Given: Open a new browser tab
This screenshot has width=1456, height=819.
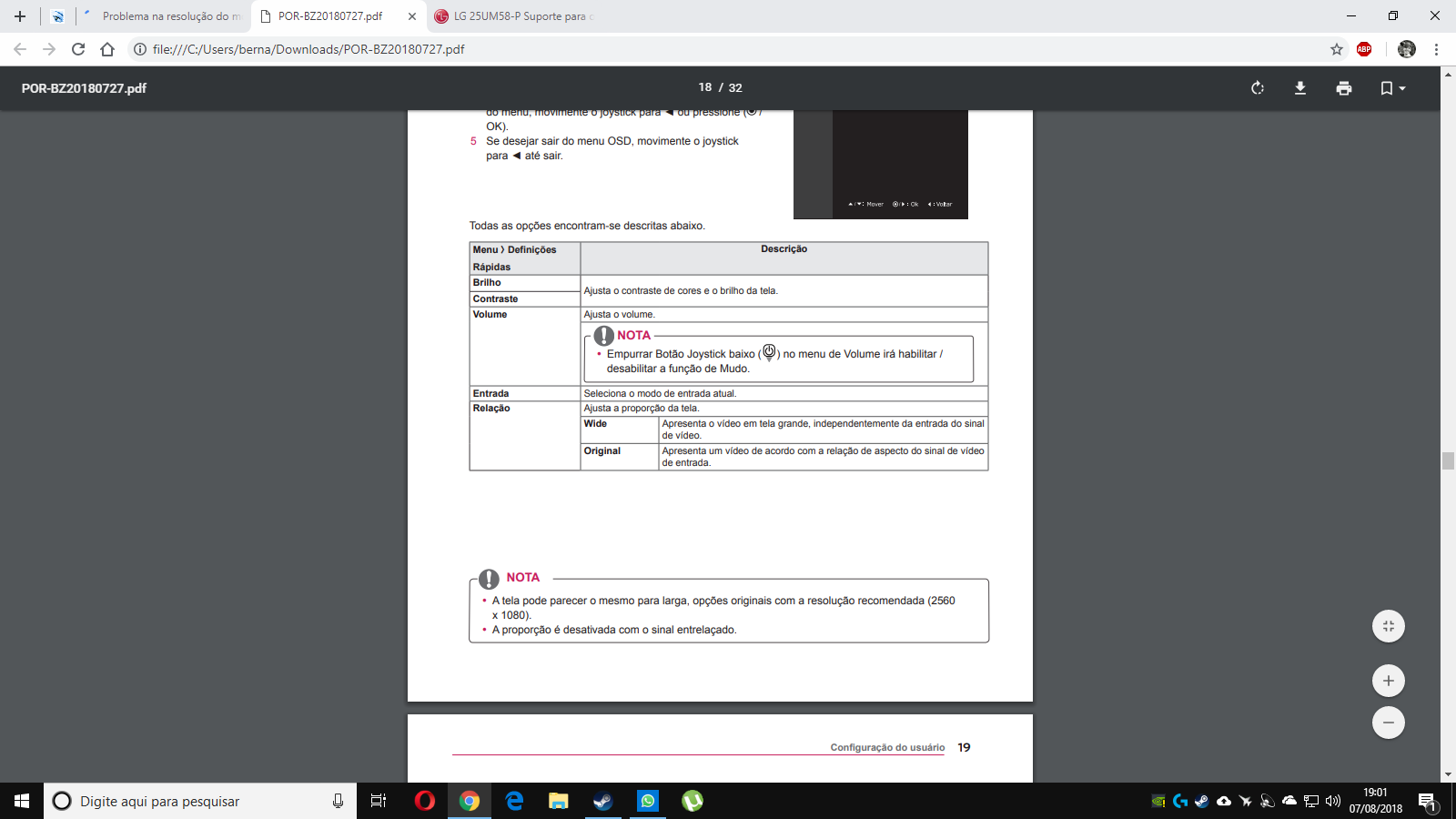Looking at the screenshot, I should pos(19,16).
